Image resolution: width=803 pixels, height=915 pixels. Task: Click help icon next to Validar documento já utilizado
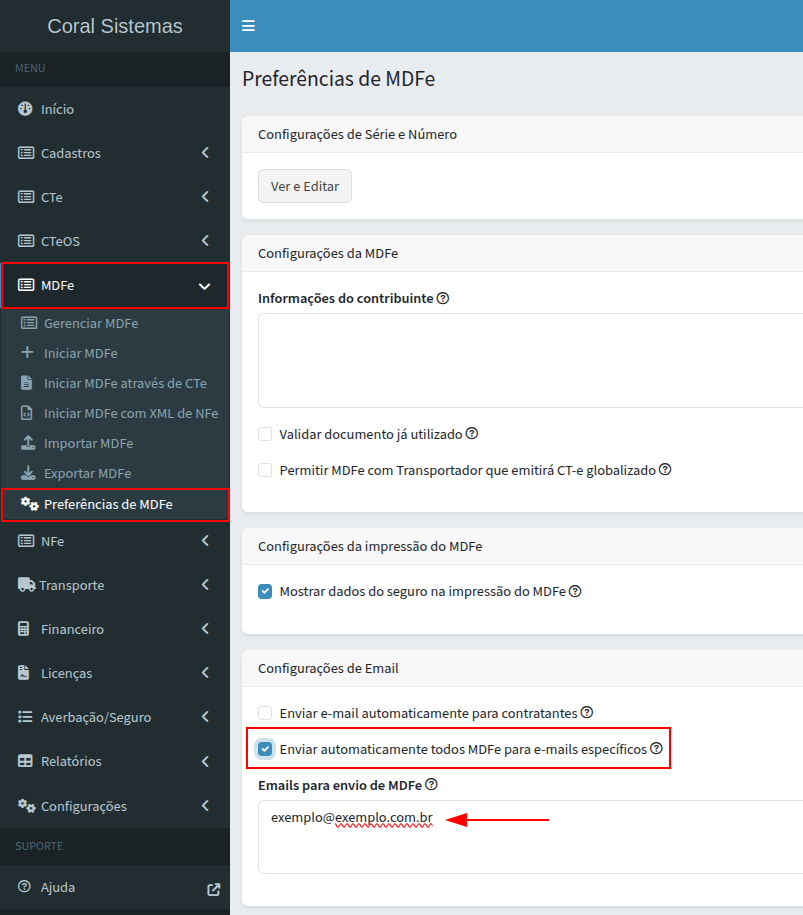472,434
